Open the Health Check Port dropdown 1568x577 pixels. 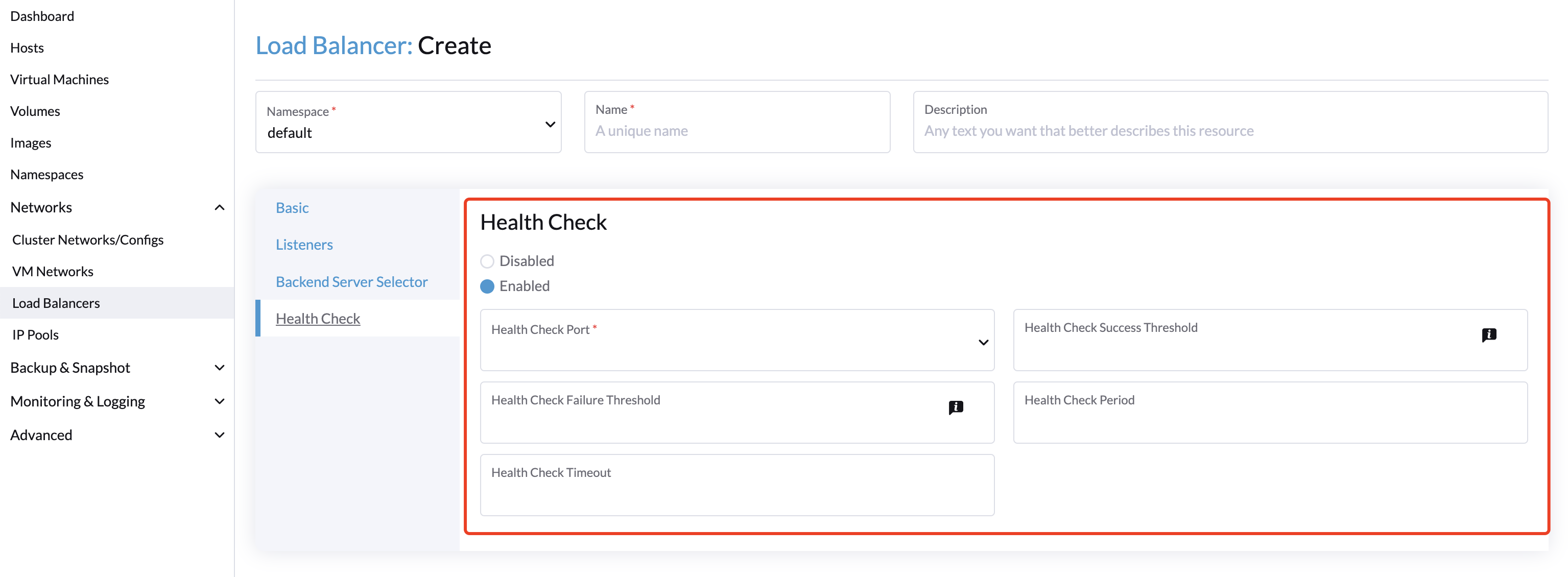(983, 342)
